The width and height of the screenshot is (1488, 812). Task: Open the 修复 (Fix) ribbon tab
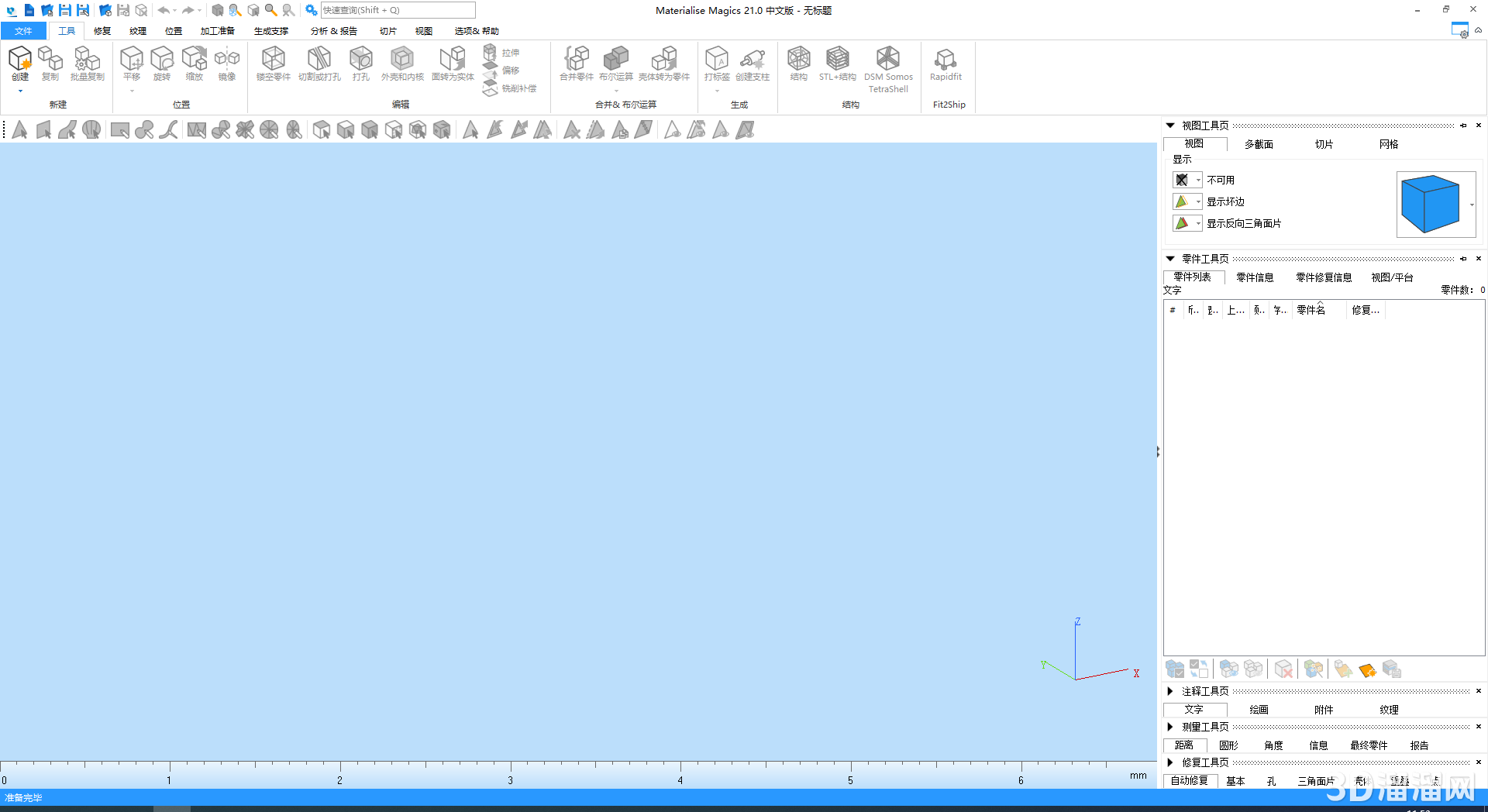(102, 31)
